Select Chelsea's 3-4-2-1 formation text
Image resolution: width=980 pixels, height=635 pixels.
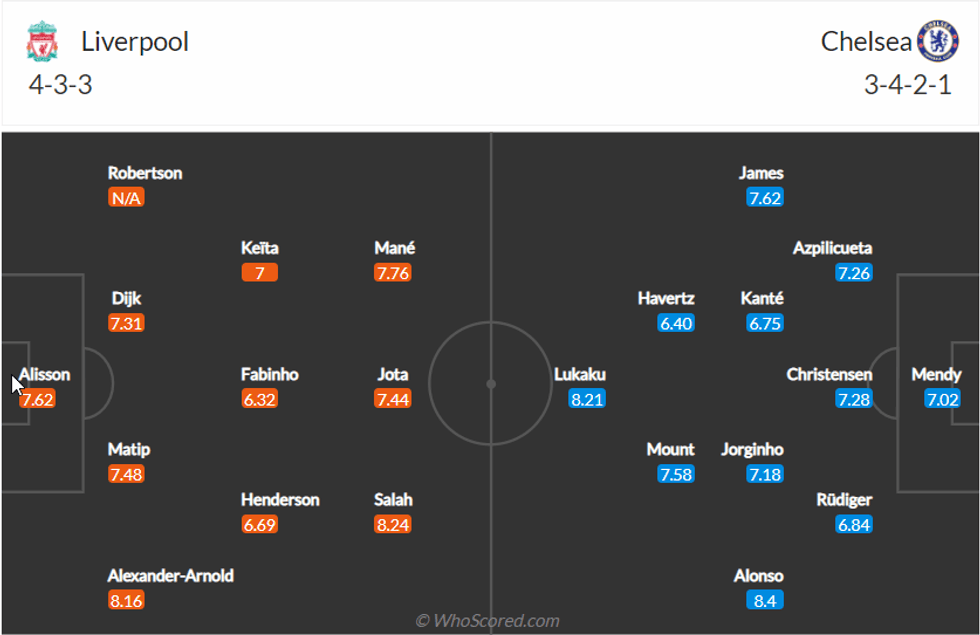pyautogui.click(x=908, y=85)
